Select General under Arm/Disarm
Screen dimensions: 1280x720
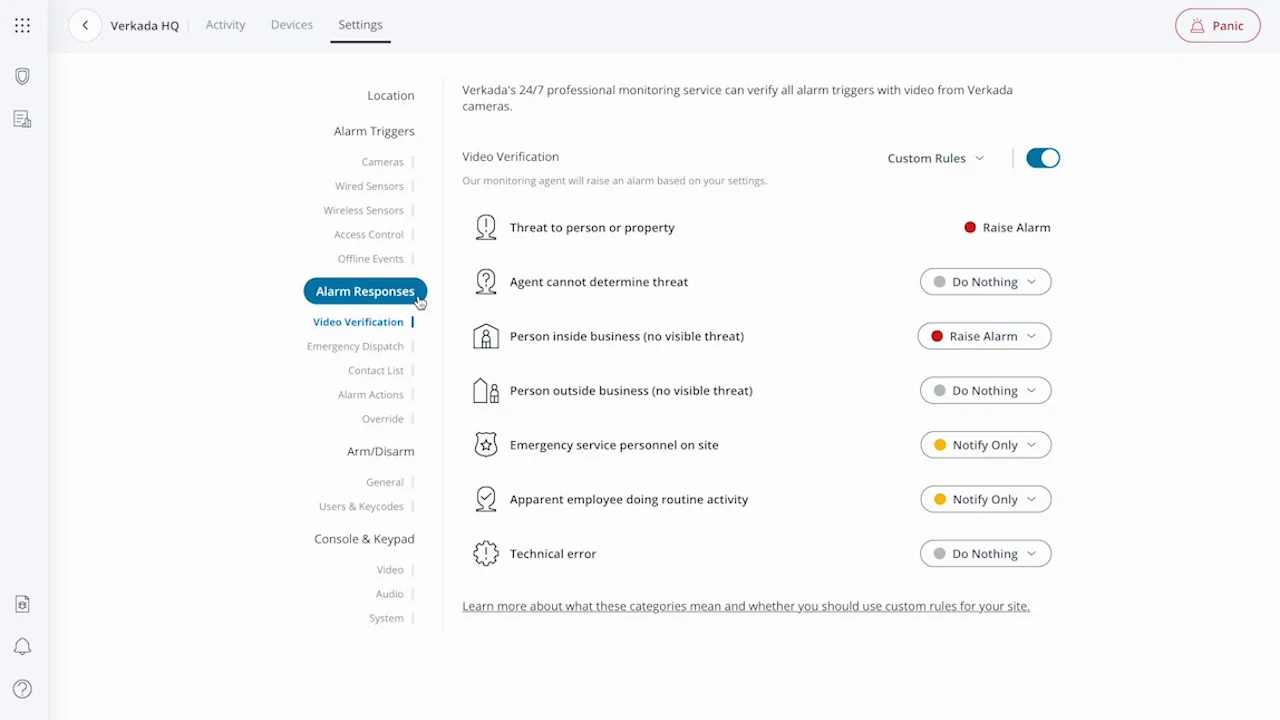[385, 482]
